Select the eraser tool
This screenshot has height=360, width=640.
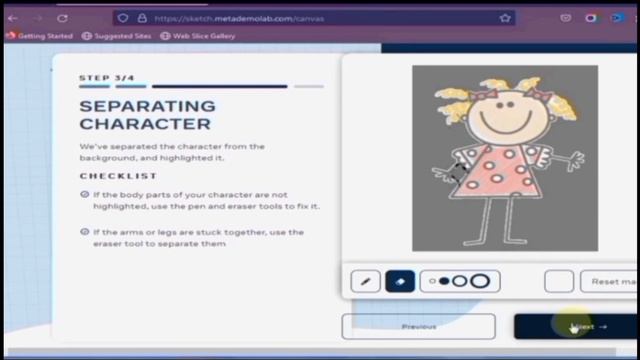pyautogui.click(x=400, y=281)
